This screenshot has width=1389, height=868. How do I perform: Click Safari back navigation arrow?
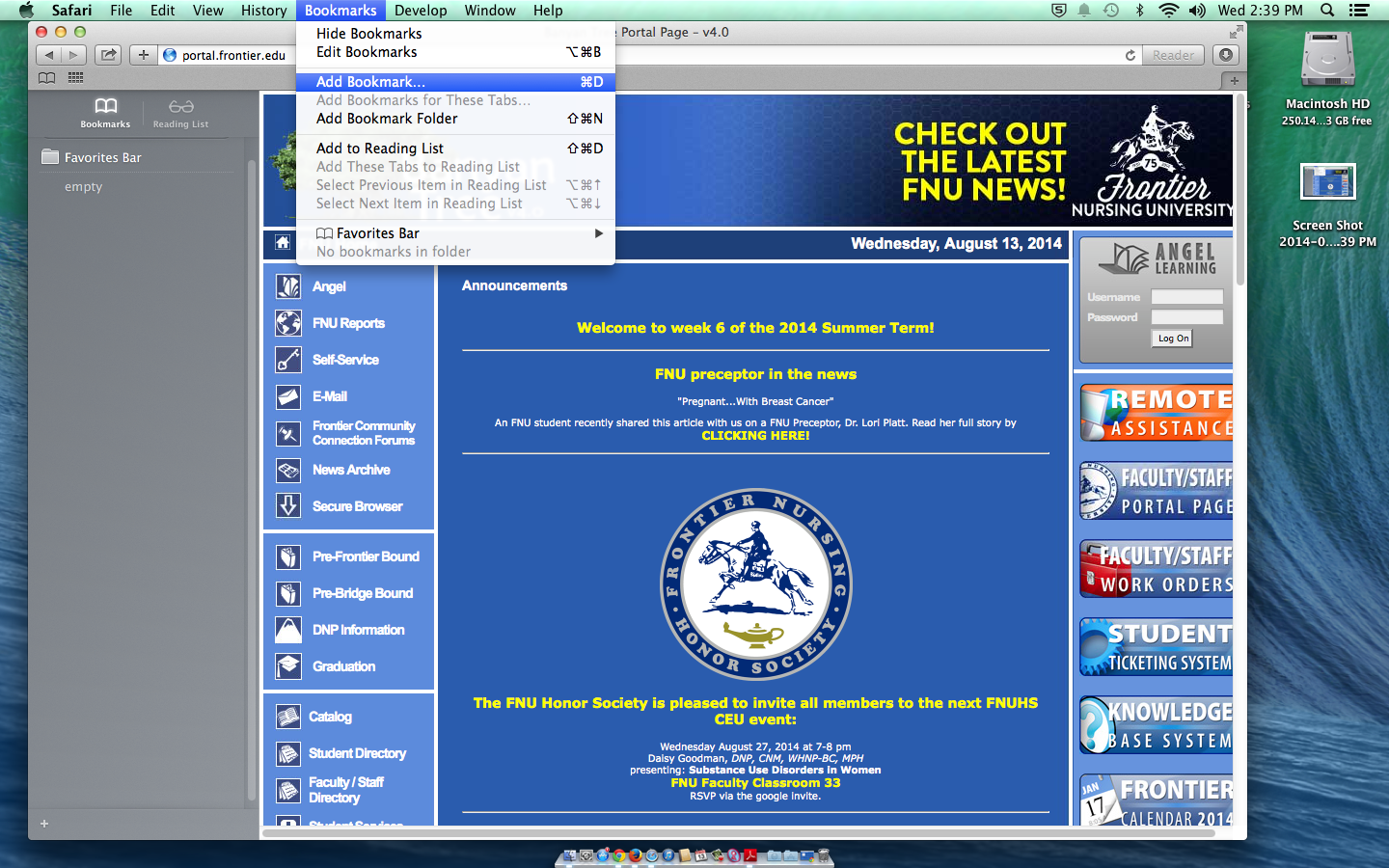click(x=49, y=55)
